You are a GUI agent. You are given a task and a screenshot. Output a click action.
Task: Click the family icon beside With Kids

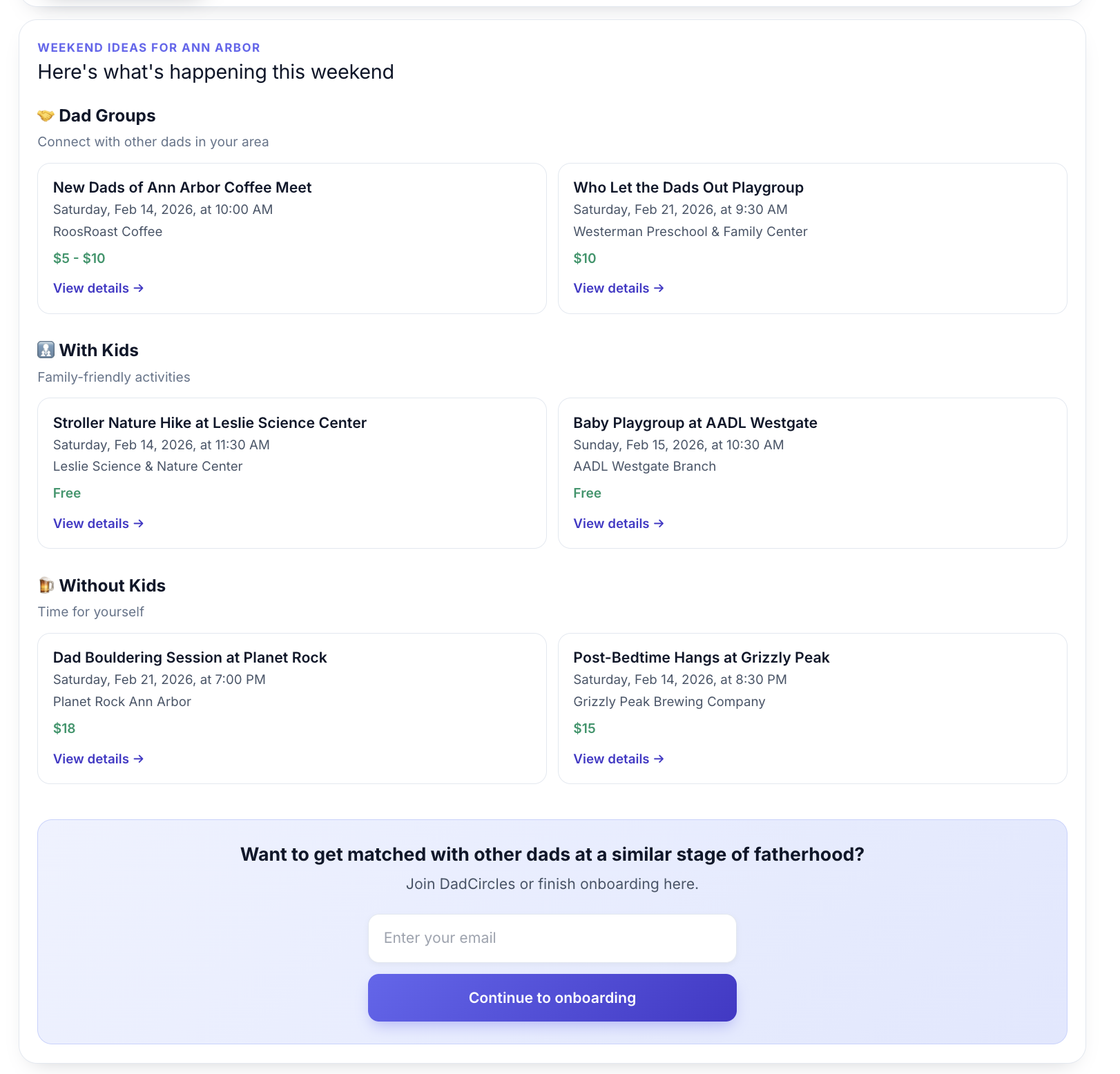pos(46,350)
